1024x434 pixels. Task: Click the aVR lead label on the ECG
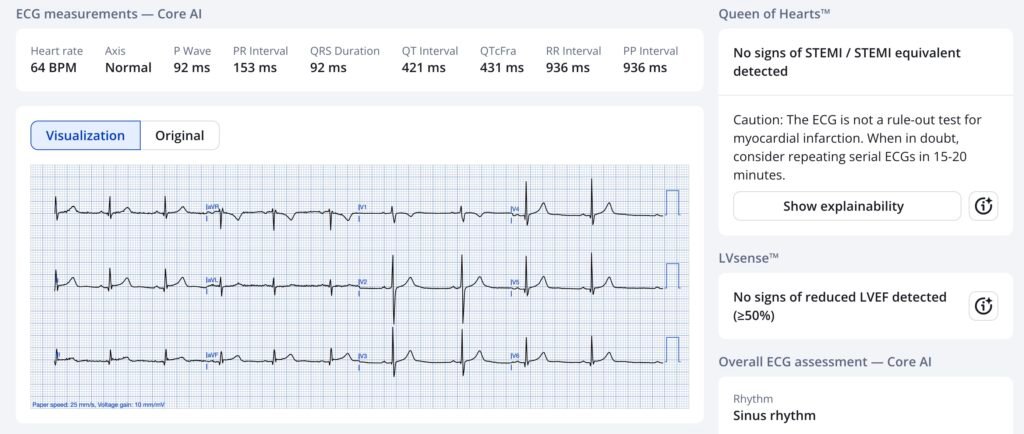click(212, 207)
